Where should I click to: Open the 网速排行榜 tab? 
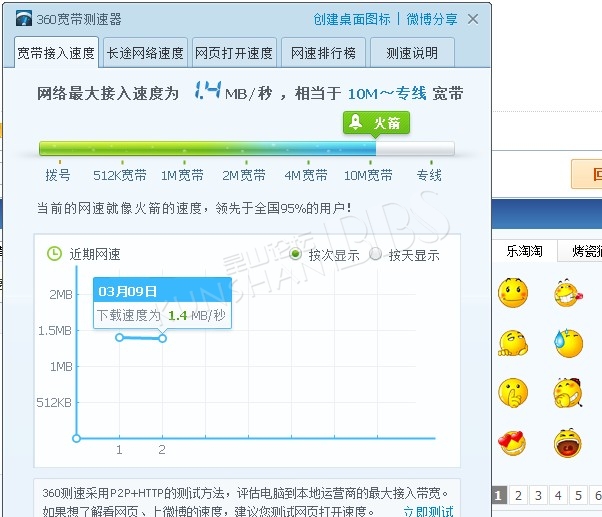point(323,53)
